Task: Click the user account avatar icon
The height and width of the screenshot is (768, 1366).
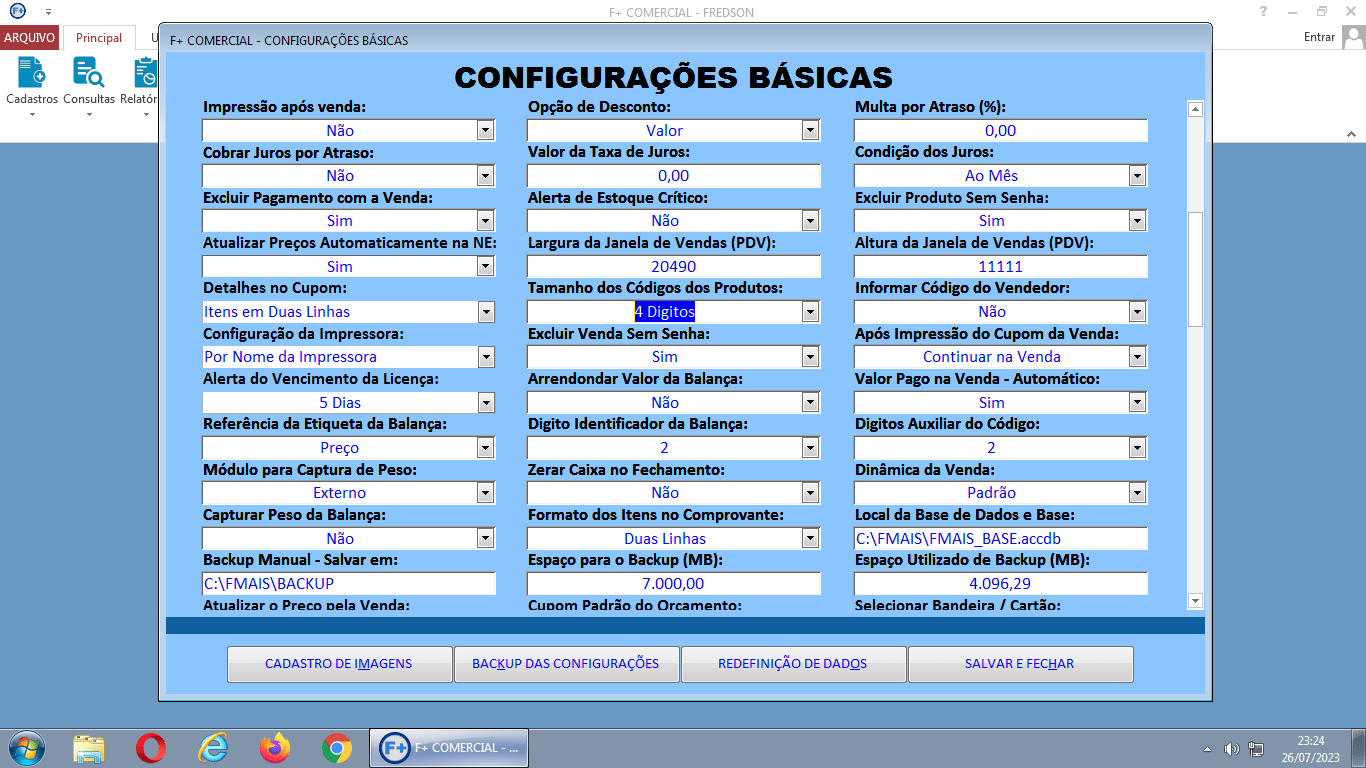Action: point(1353,37)
